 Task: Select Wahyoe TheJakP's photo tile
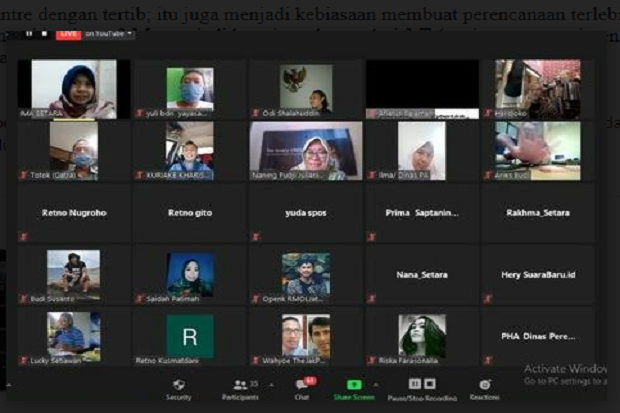pyautogui.click(x=306, y=335)
